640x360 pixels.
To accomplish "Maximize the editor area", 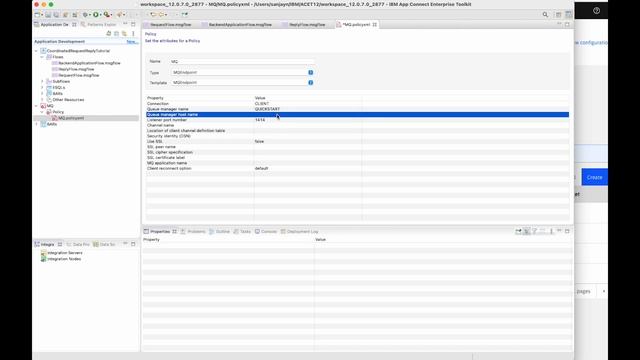I will [567, 24].
